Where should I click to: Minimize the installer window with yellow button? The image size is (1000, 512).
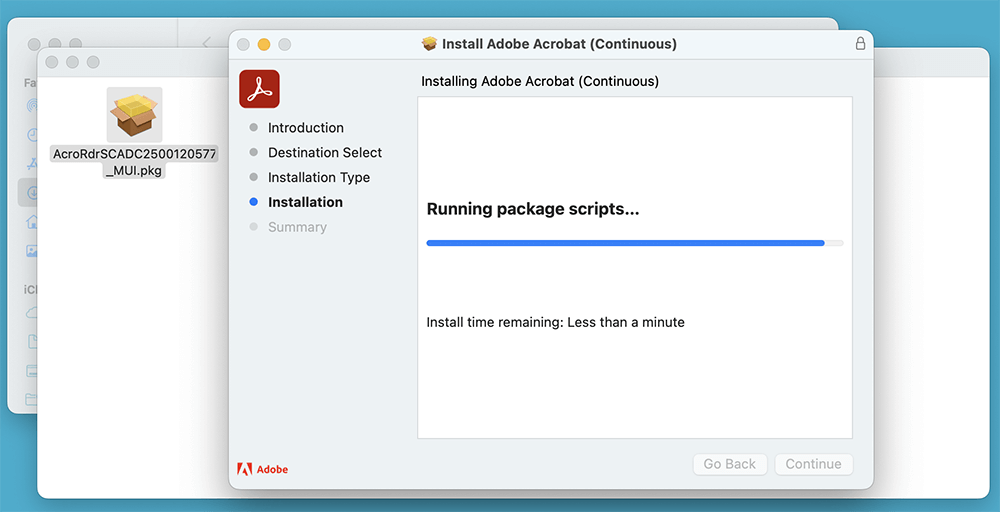(264, 44)
